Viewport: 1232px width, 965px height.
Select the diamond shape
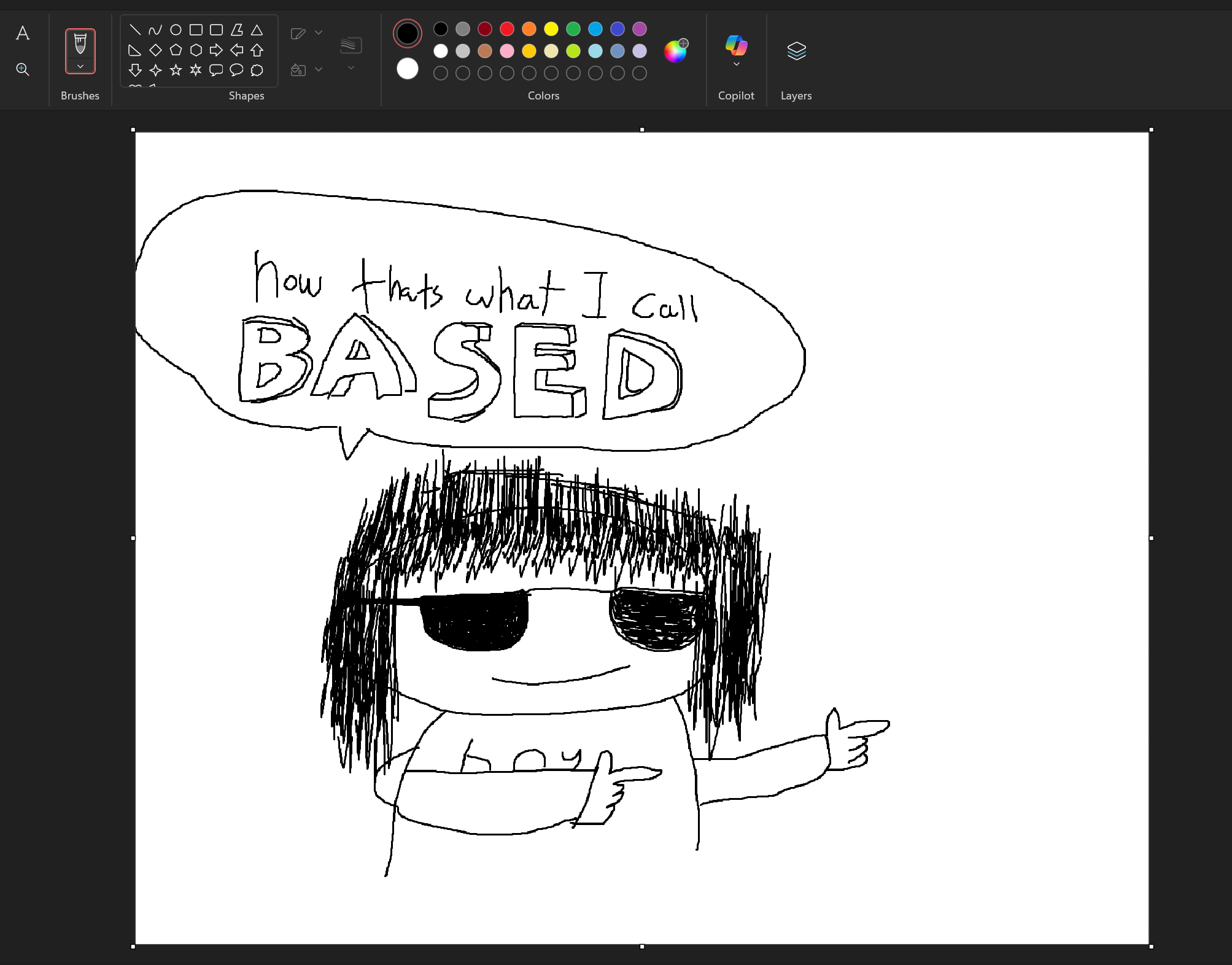pos(155,50)
